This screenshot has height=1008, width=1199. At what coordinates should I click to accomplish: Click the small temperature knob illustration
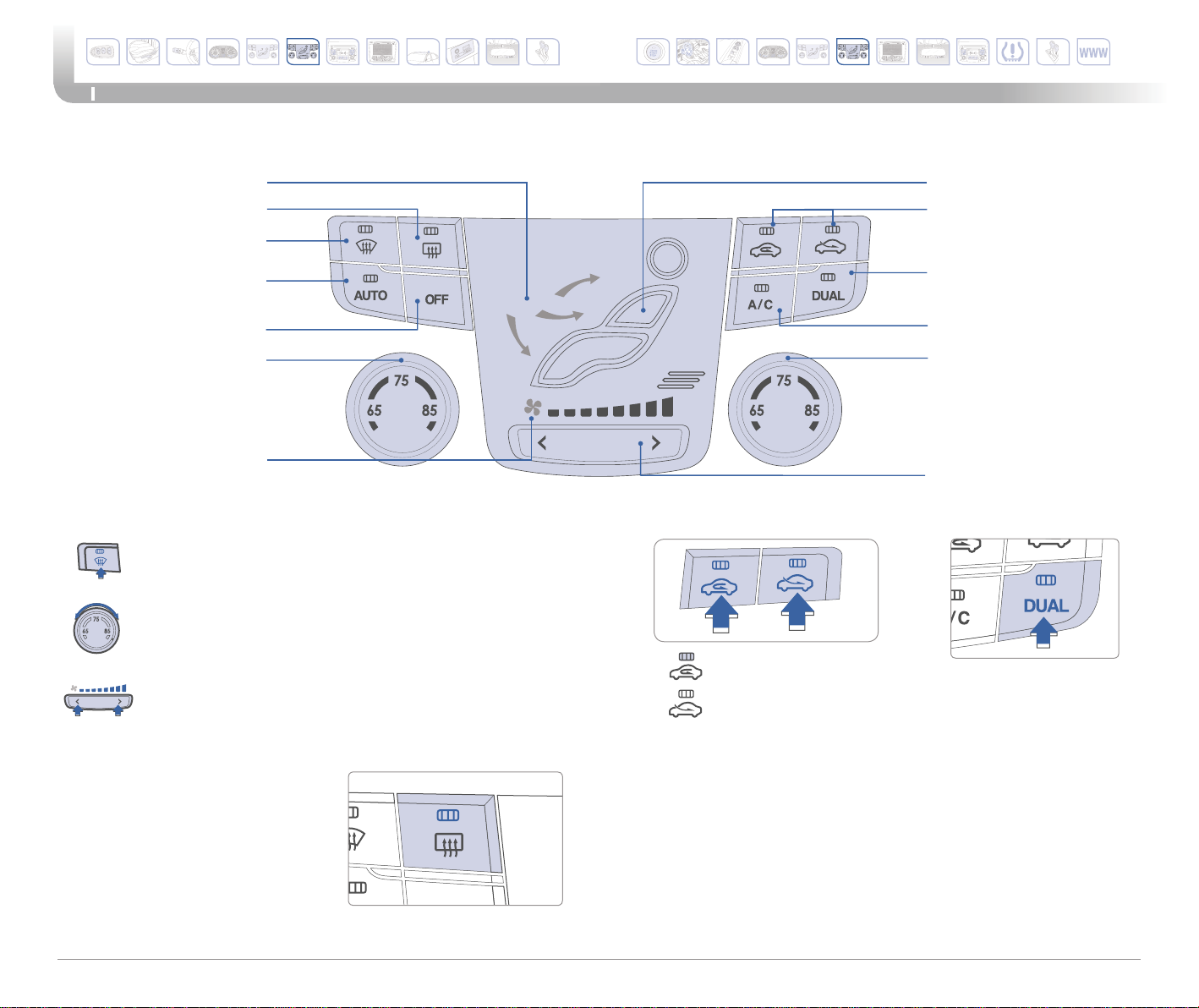(96, 628)
